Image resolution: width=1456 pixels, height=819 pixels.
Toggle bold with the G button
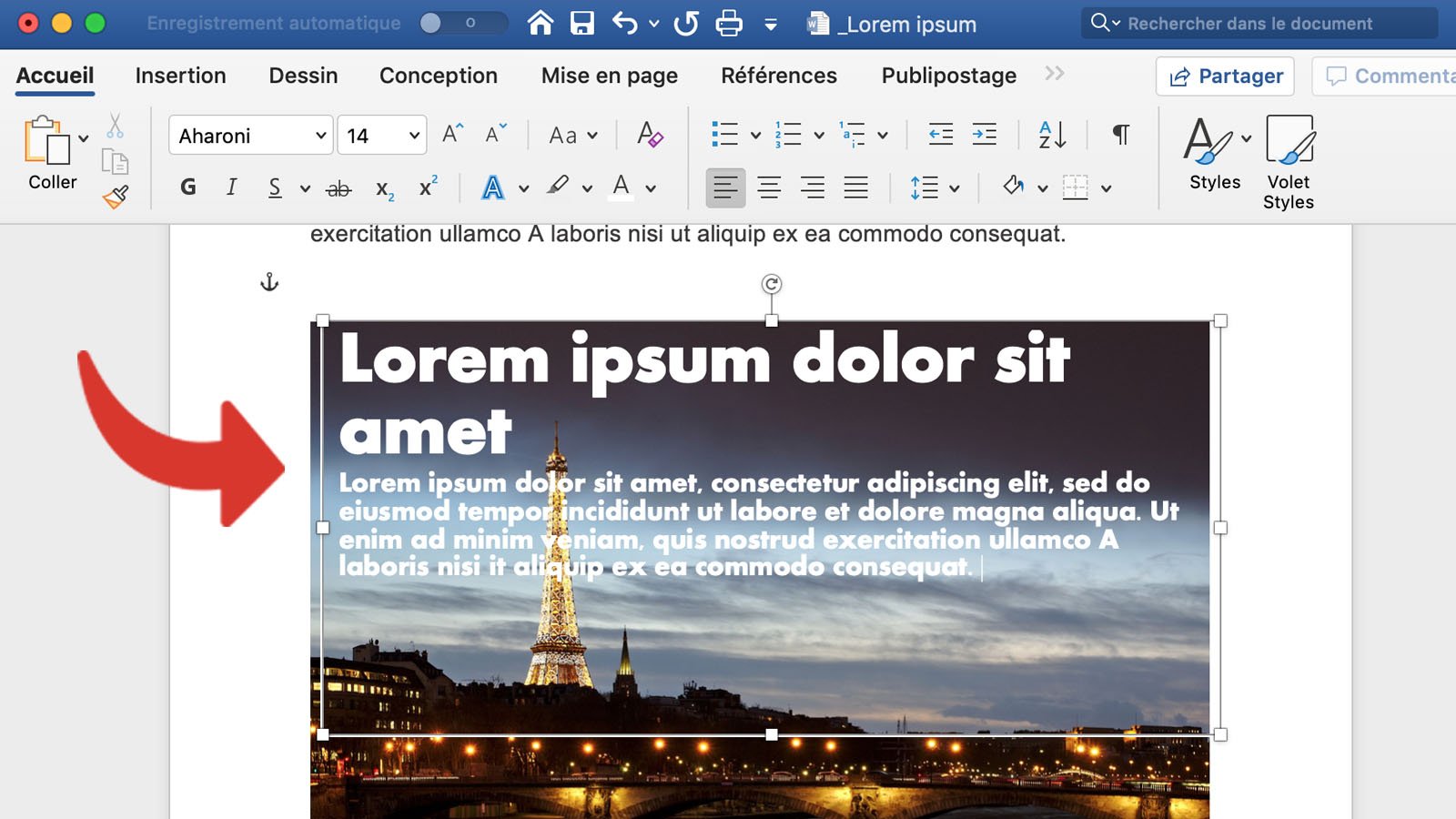click(x=187, y=187)
